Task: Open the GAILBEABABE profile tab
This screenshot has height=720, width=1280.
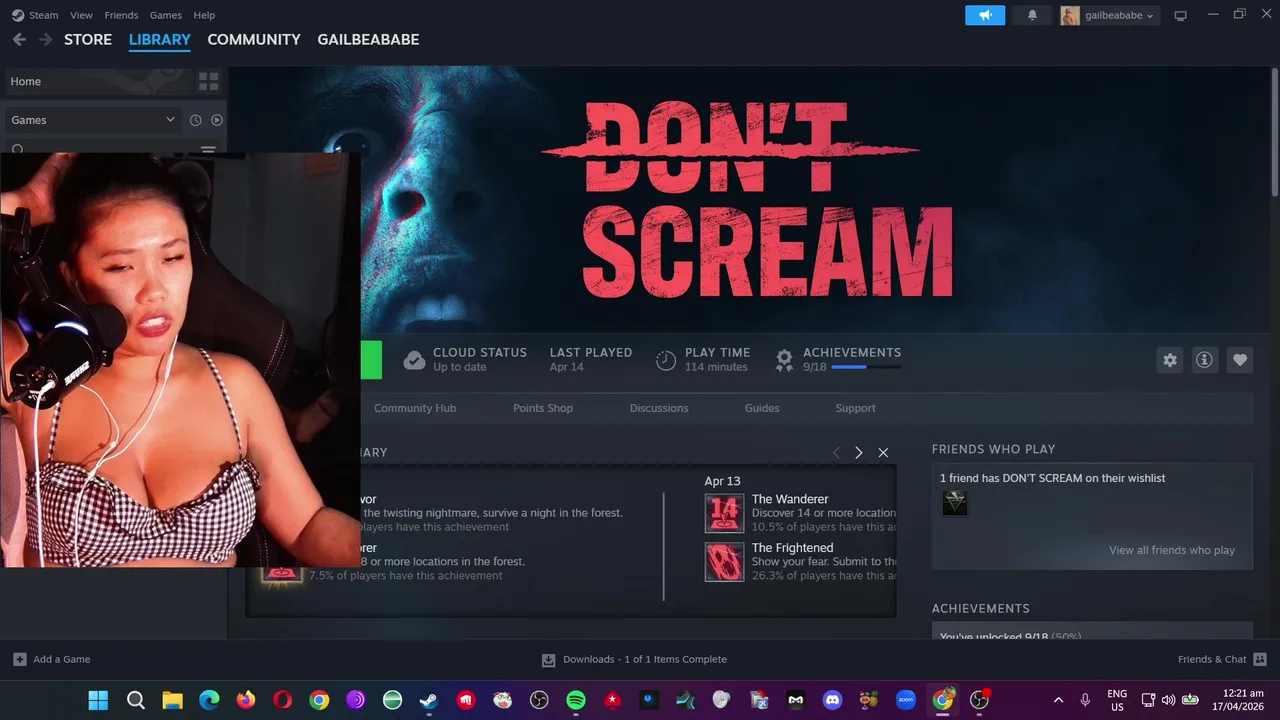Action: coord(368,39)
